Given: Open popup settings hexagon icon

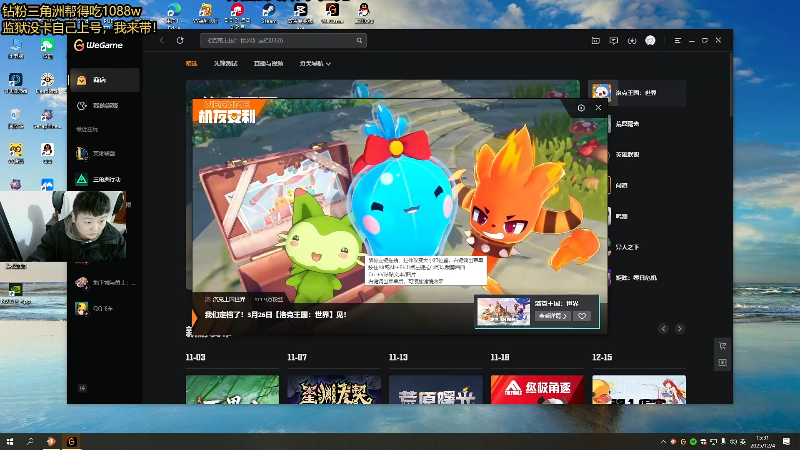Looking at the screenshot, I should (x=581, y=108).
